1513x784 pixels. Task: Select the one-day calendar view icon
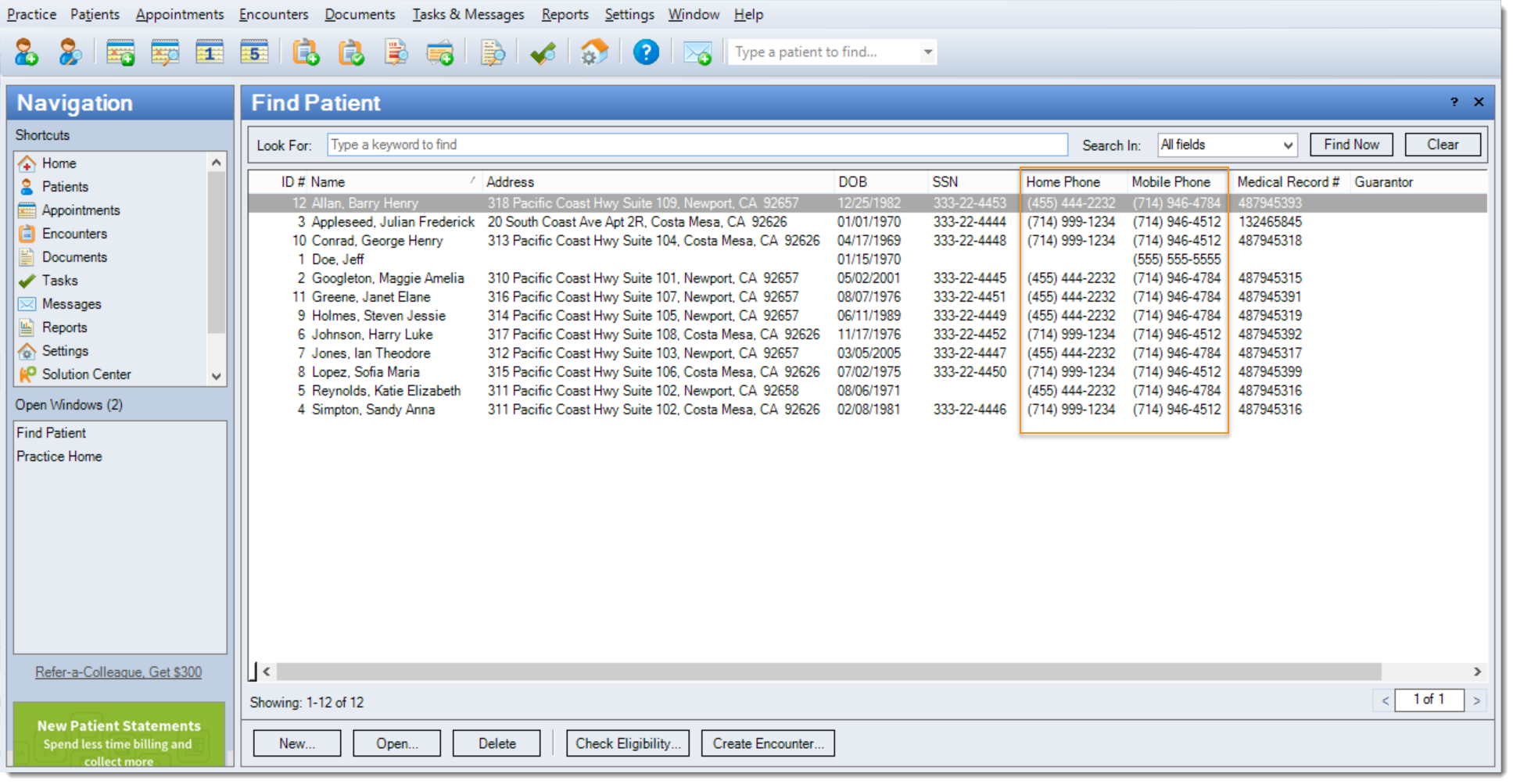click(210, 52)
